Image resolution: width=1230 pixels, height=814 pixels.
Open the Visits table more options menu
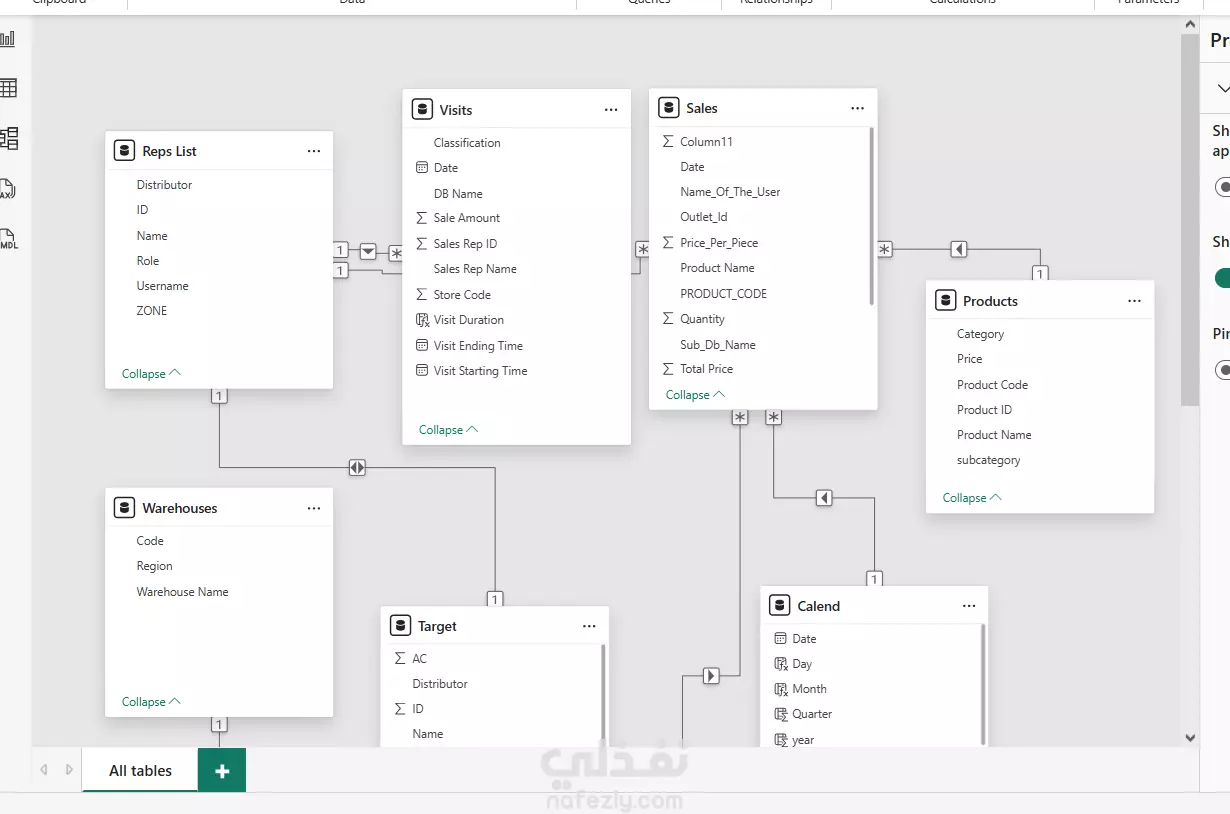(x=611, y=110)
